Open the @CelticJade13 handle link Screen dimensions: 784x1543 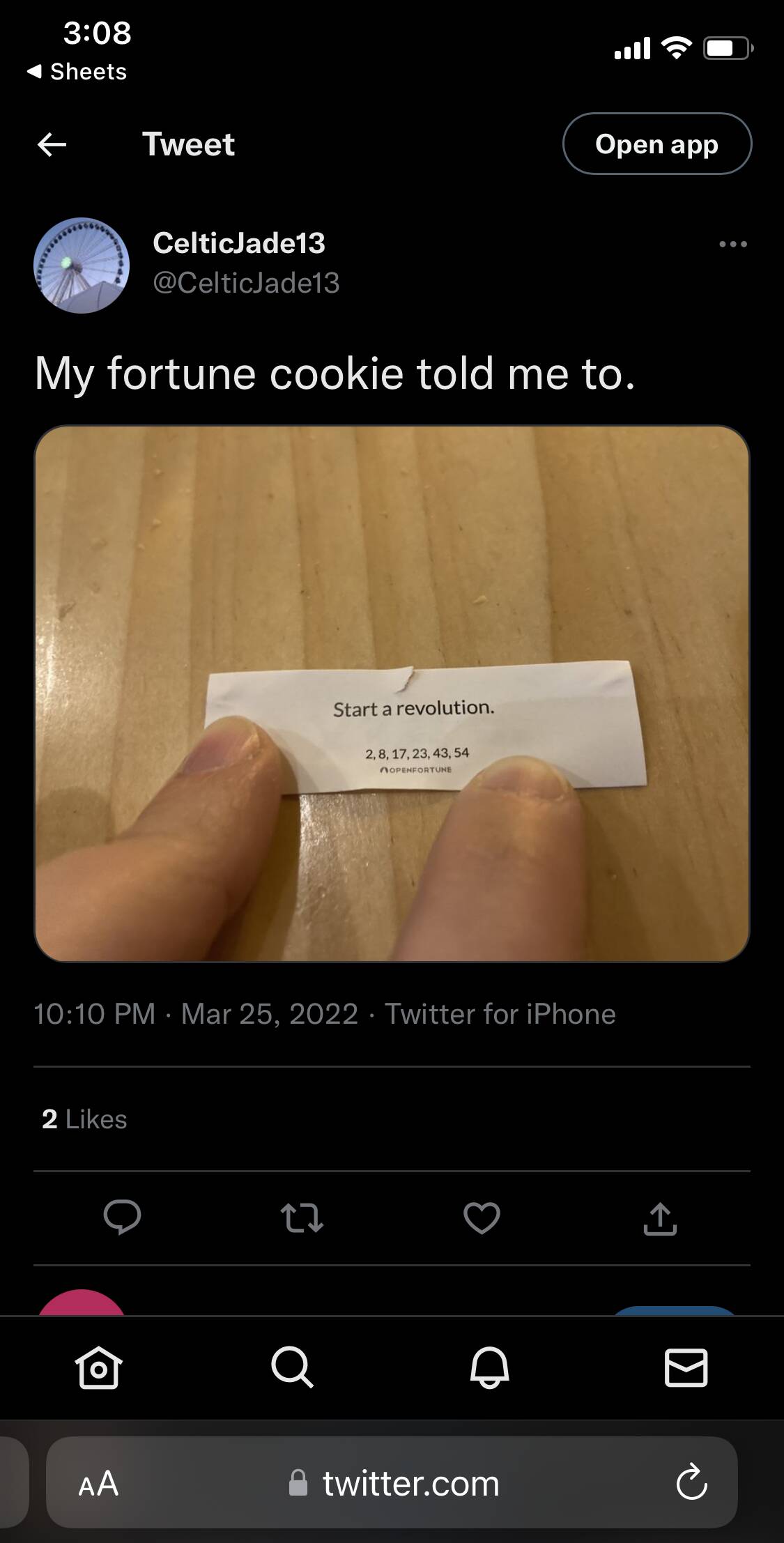(246, 283)
